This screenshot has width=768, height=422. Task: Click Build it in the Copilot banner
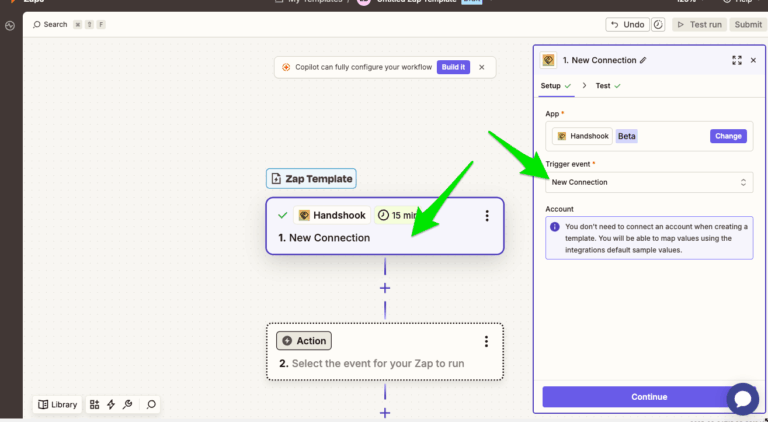click(x=453, y=67)
